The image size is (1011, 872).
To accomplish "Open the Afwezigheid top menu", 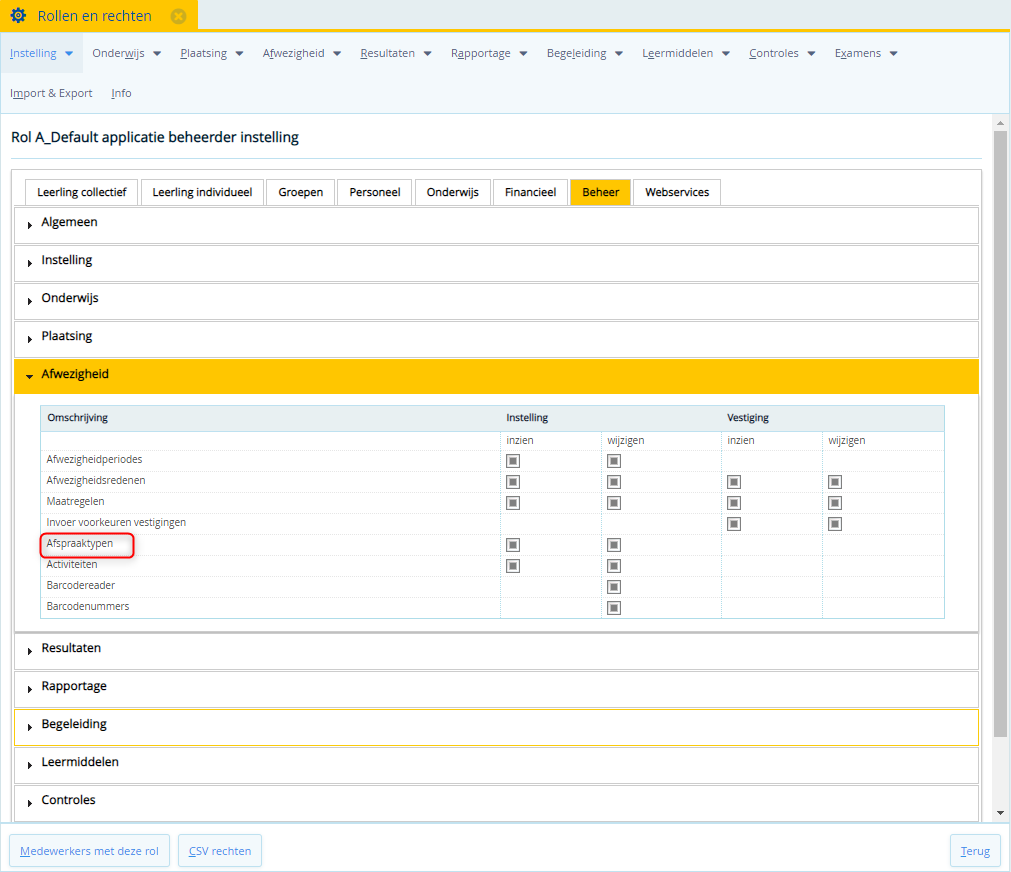I will tap(302, 53).
